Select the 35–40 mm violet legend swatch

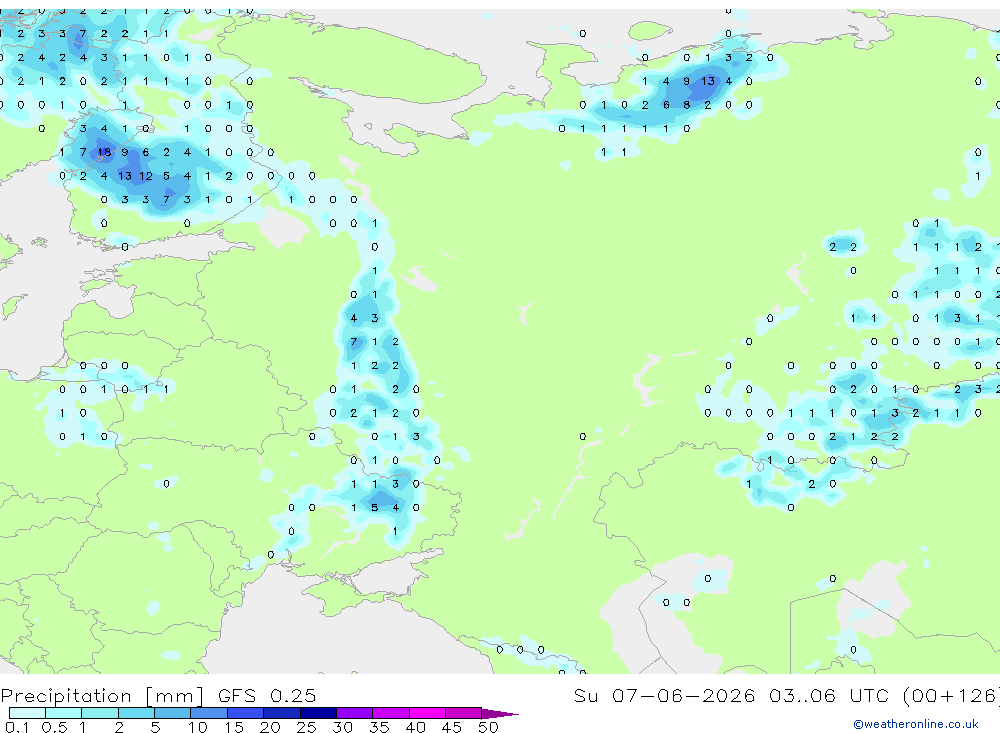[391, 713]
